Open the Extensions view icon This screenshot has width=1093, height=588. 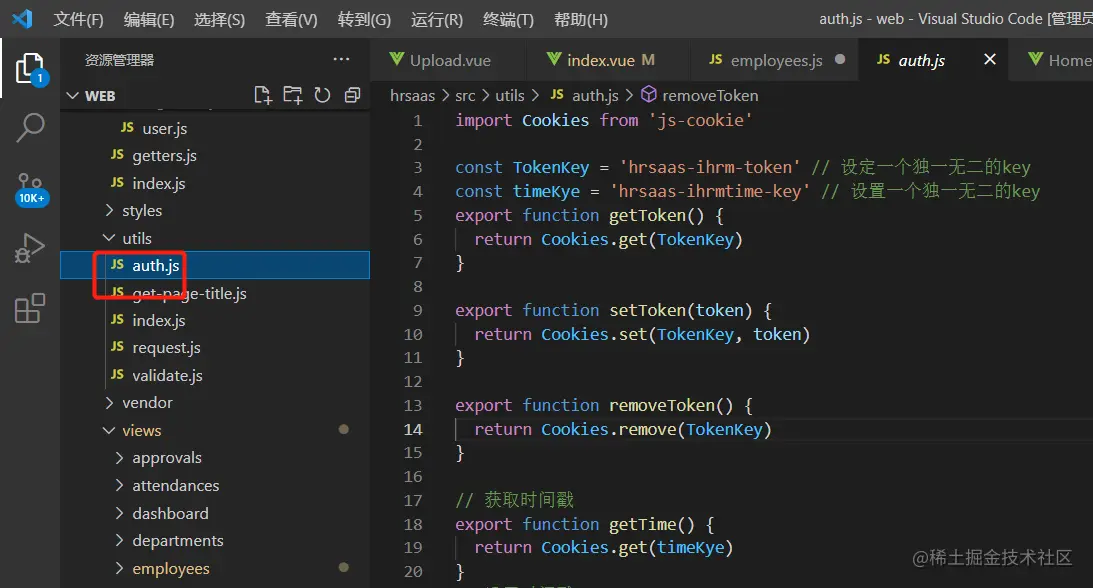tap(30, 308)
